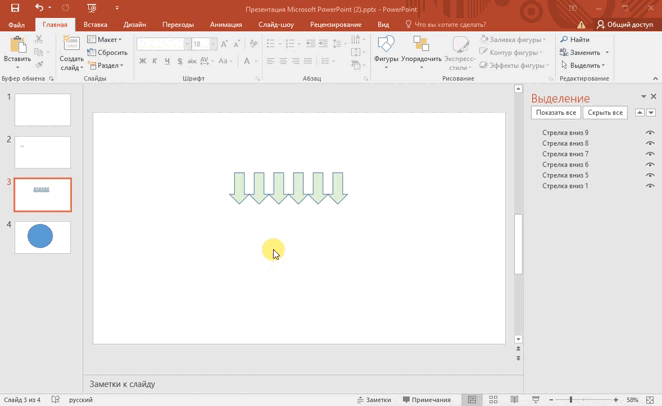Click the bulleted list icon
Screen dimensions: 662x406
point(271,43)
